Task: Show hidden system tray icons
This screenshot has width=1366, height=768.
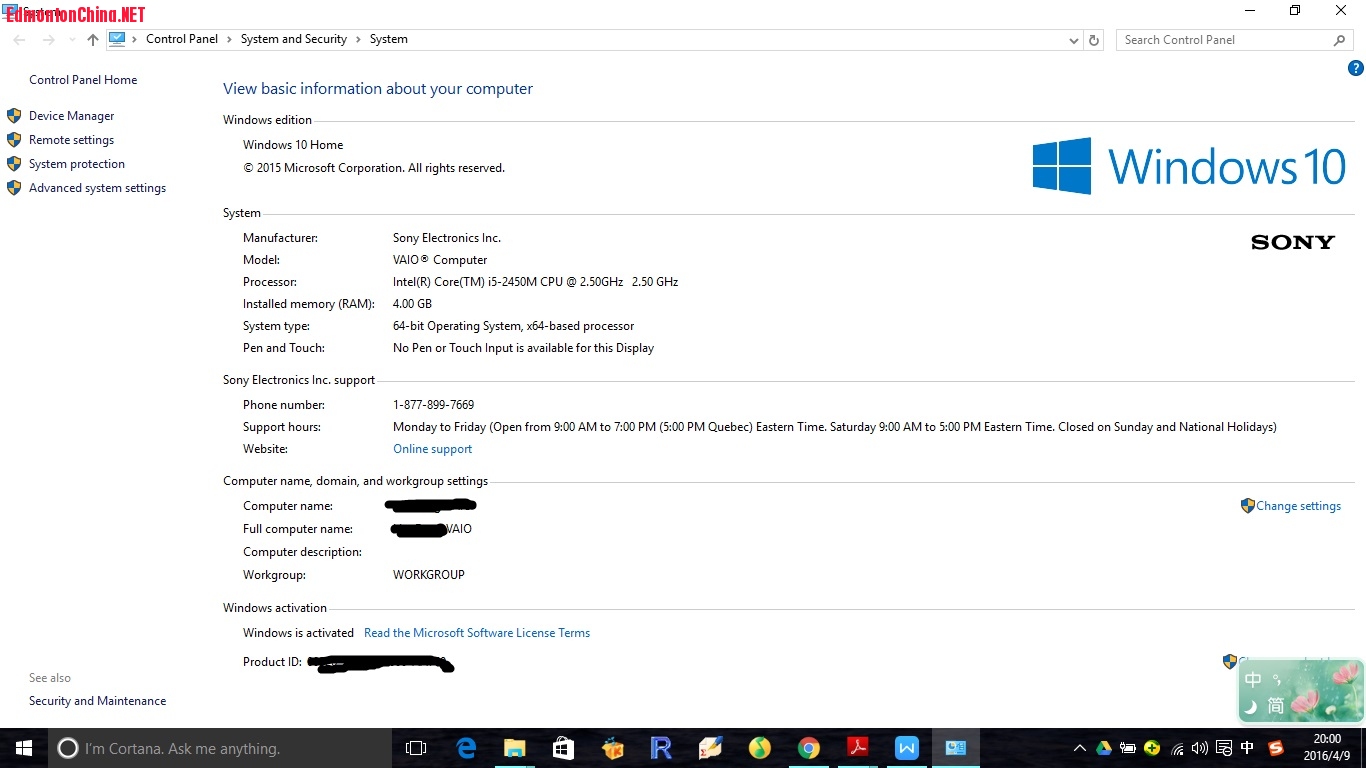Action: [x=1080, y=748]
